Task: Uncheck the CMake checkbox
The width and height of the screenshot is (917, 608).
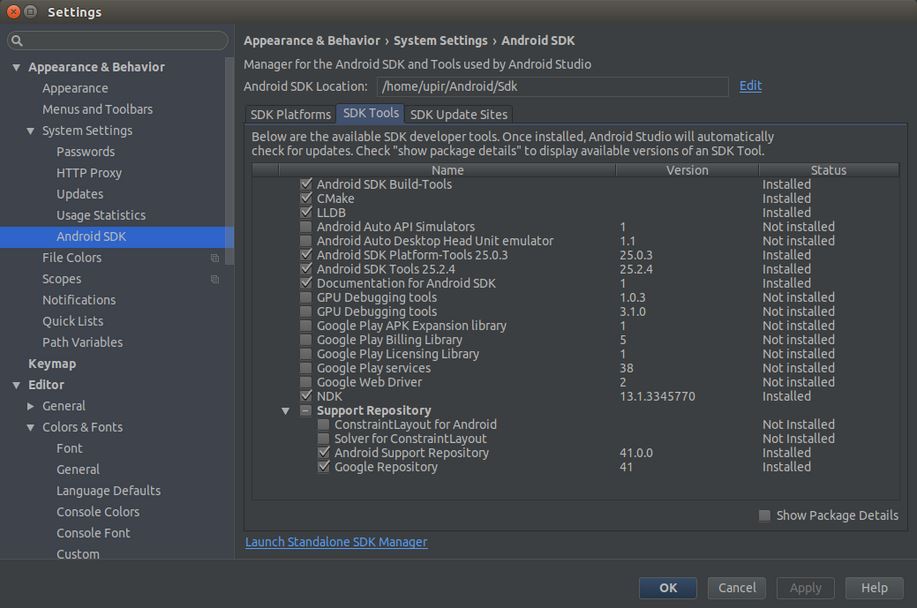Action: click(x=306, y=198)
